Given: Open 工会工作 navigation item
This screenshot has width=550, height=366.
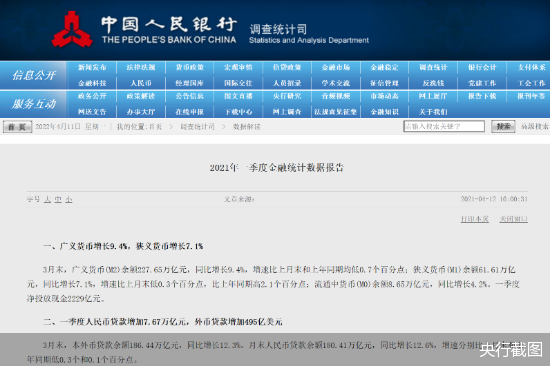Looking at the screenshot, I should coord(532,83).
